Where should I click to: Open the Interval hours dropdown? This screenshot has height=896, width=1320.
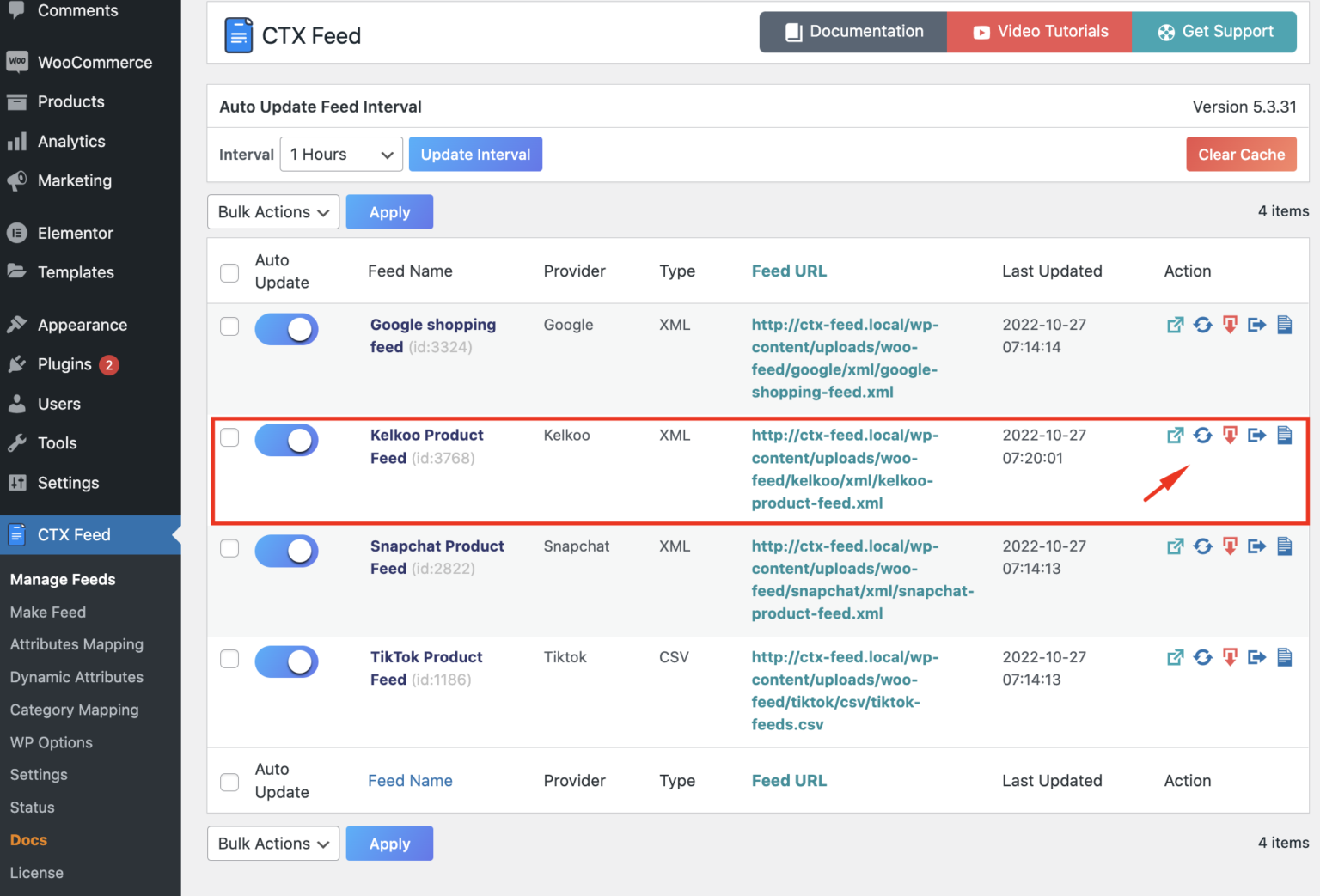point(340,154)
